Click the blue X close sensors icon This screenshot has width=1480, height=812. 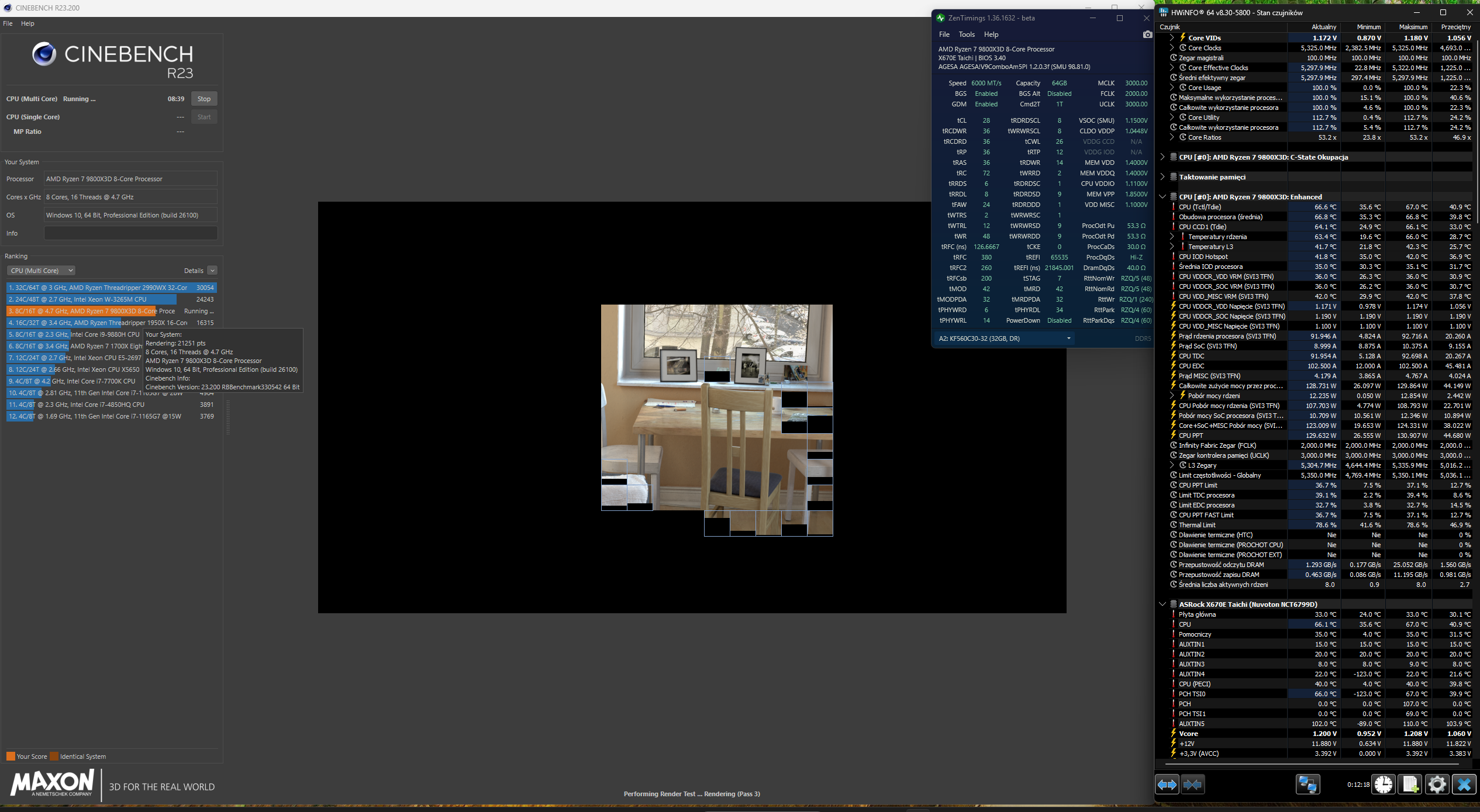[1464, 785]
